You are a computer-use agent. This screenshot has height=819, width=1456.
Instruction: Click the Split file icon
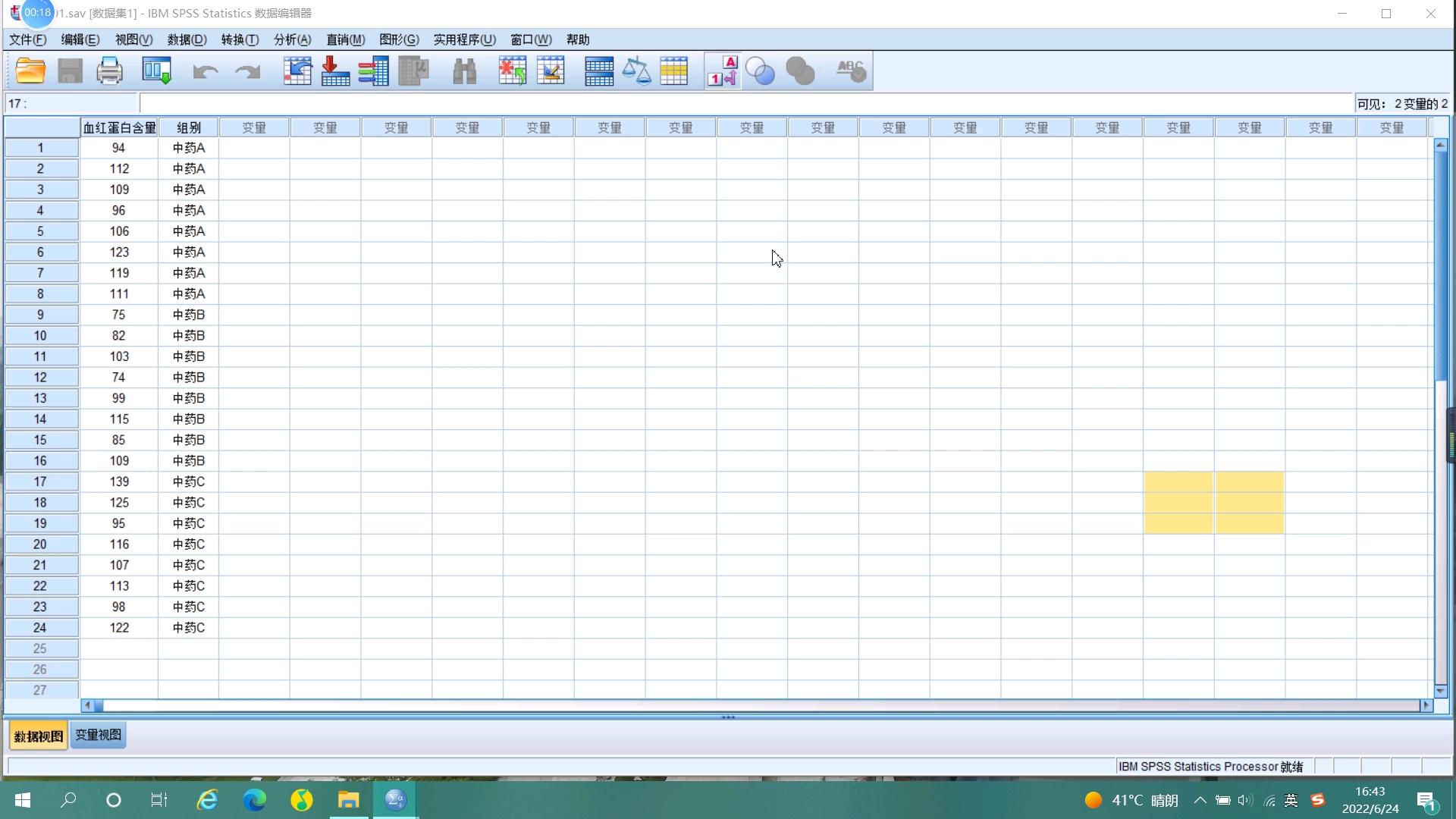(x=598, y=71)
